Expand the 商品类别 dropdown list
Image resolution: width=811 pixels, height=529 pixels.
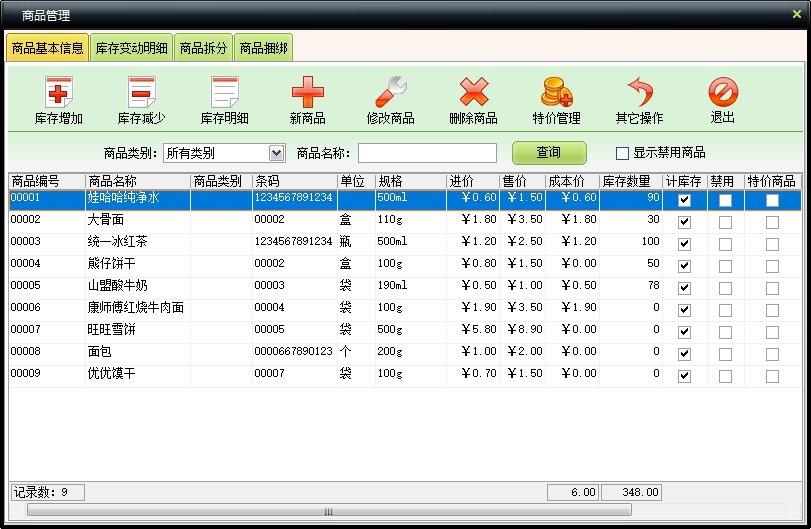pos(277,153)
